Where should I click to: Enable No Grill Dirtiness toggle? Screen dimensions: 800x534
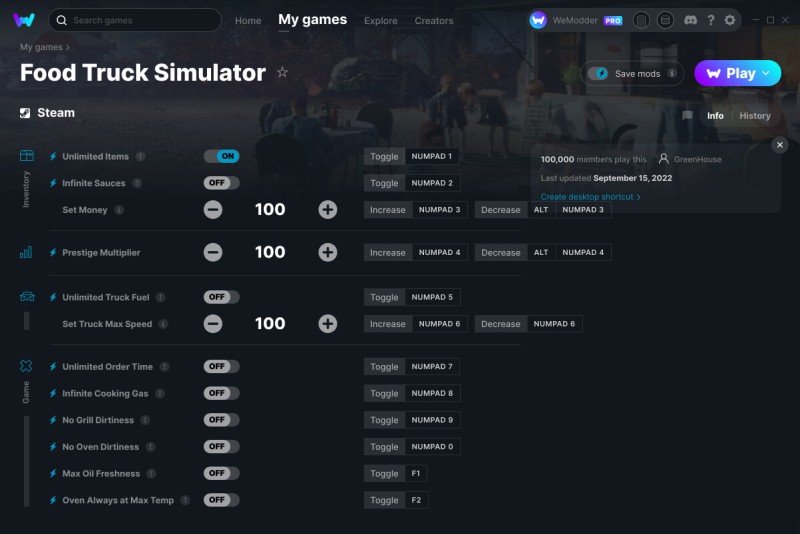221,420
